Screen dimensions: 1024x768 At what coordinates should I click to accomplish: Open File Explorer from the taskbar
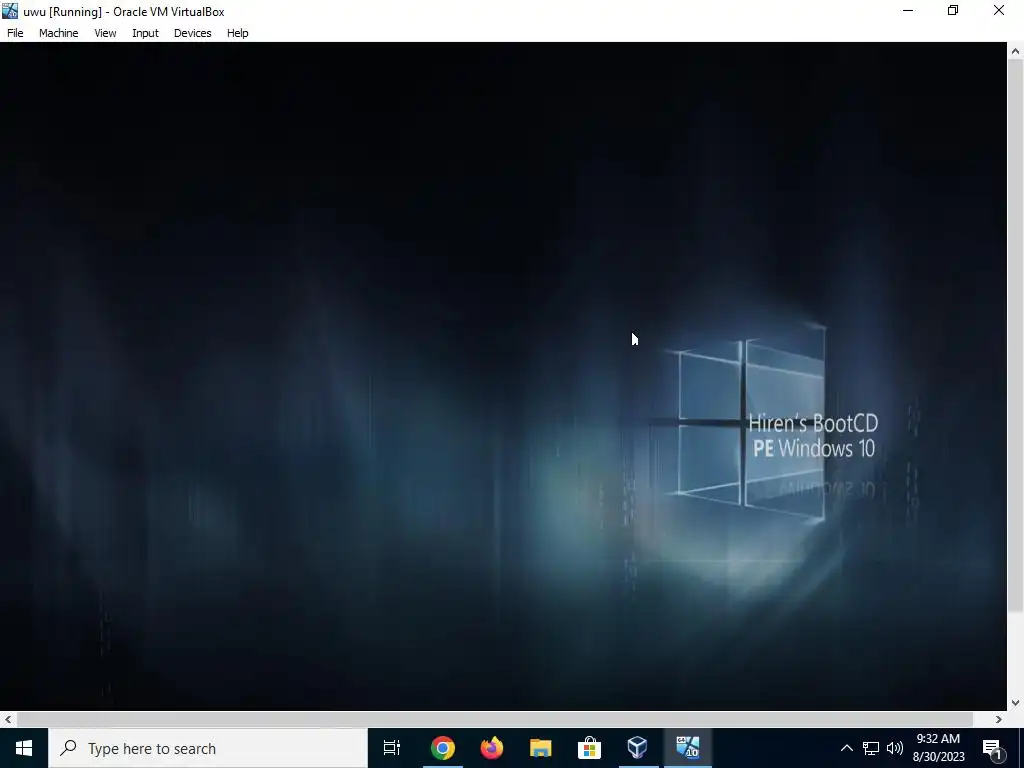[540, 748]
